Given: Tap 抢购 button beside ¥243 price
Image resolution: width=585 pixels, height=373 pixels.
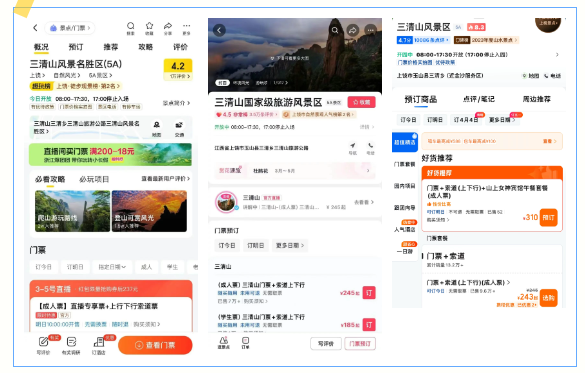Looking at the screenshot, I should point(548,298).
